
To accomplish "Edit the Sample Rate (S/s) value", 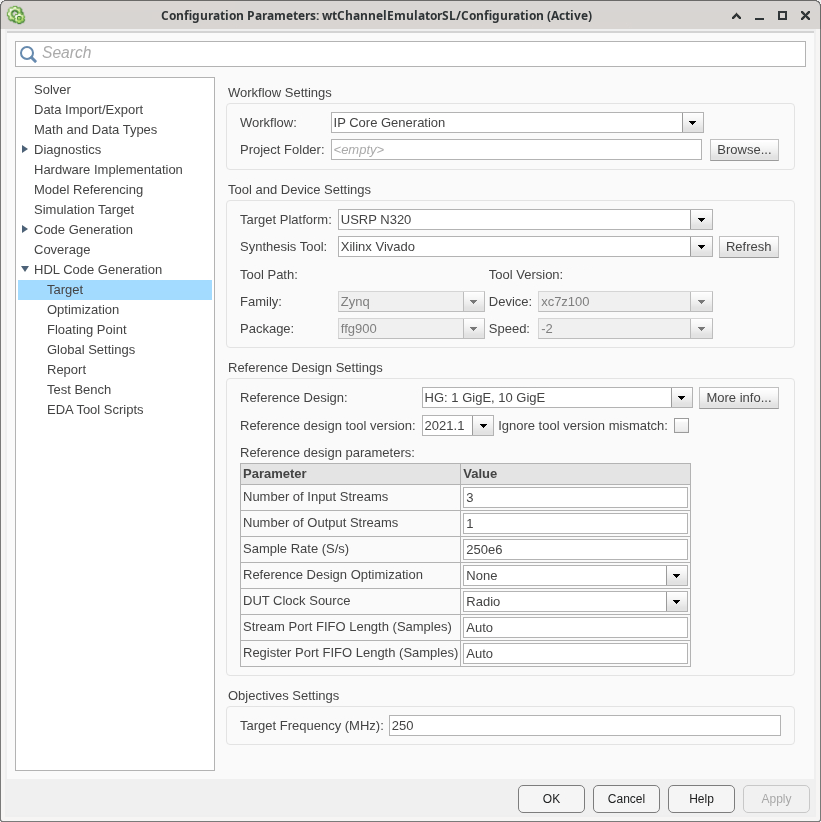I will point(575,549).
